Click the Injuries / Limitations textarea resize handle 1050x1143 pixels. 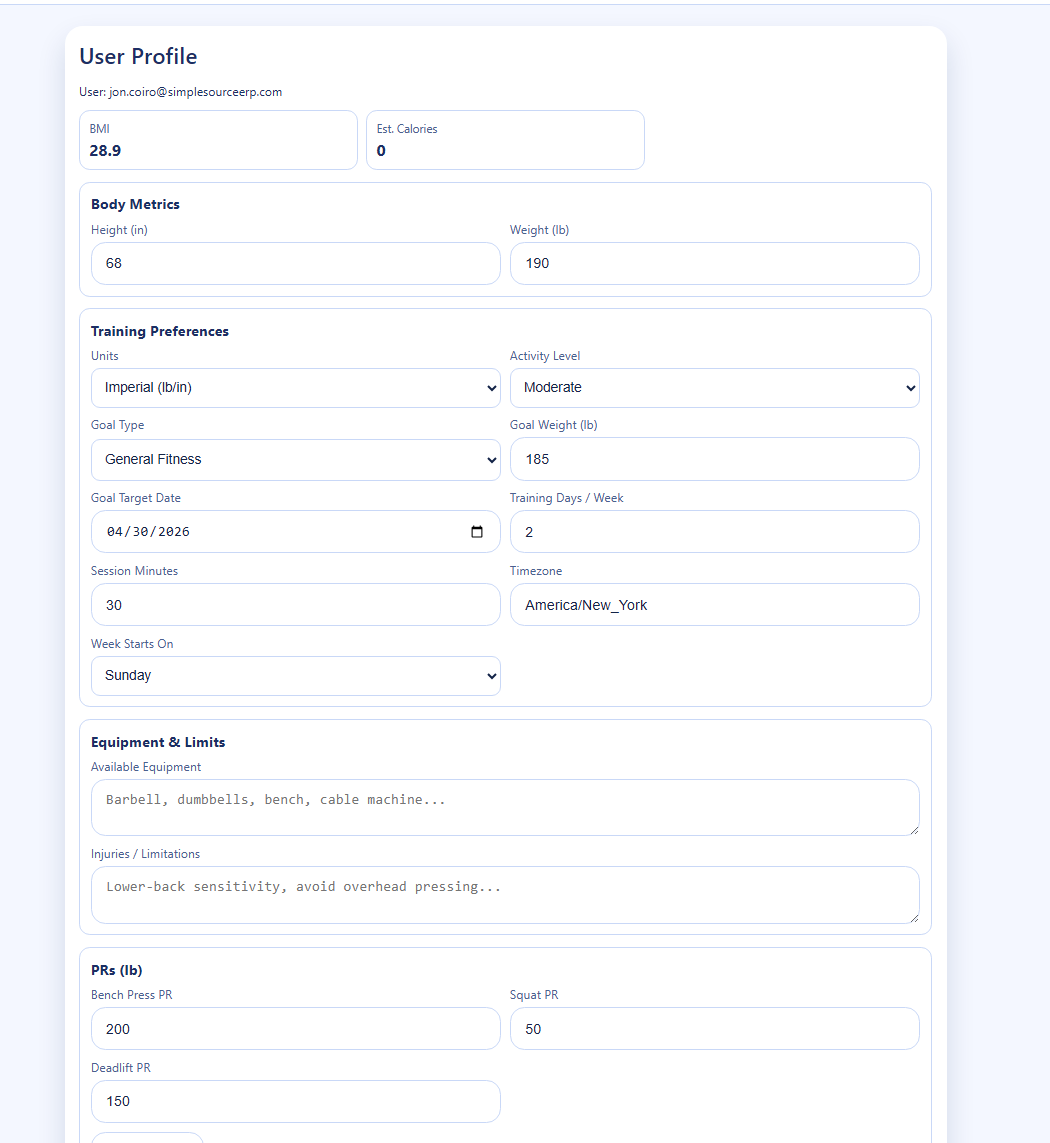(913, 917)
